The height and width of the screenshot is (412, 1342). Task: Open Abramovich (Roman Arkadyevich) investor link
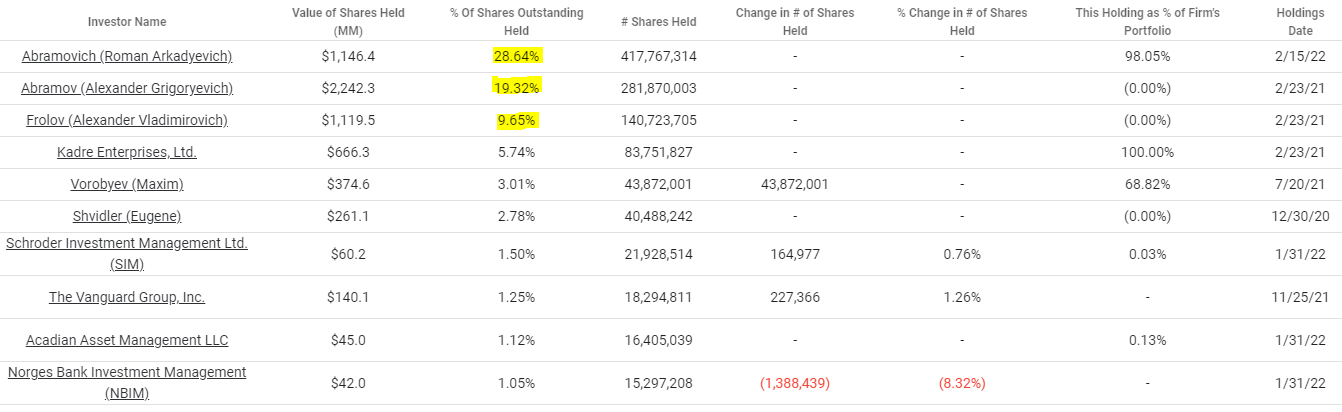[127, 56]
